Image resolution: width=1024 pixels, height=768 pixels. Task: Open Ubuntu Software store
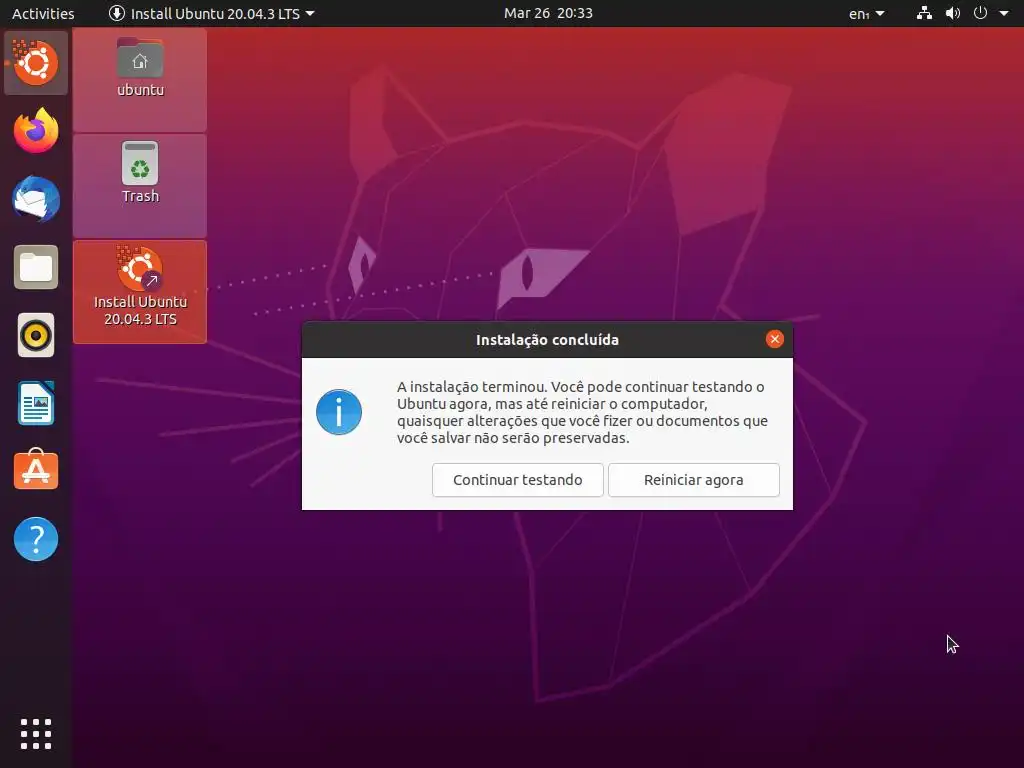pyautogui.click(x=36, y=470)
